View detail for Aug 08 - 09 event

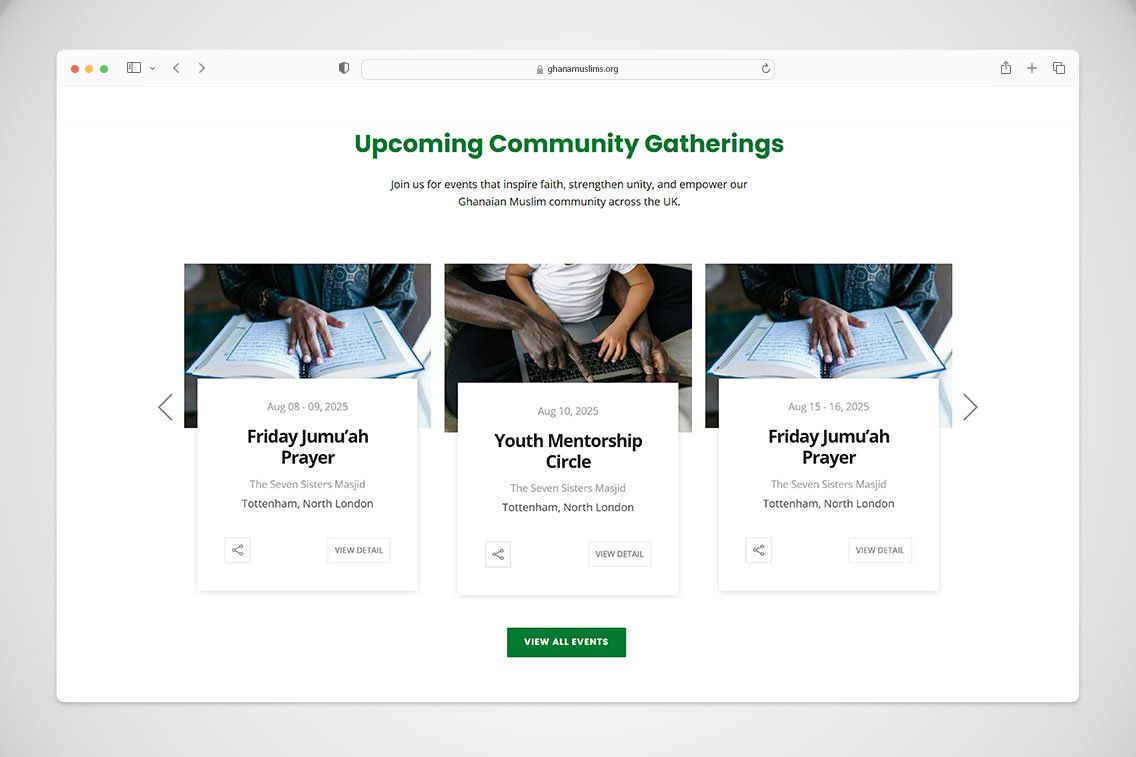click(x=359, y=551)
